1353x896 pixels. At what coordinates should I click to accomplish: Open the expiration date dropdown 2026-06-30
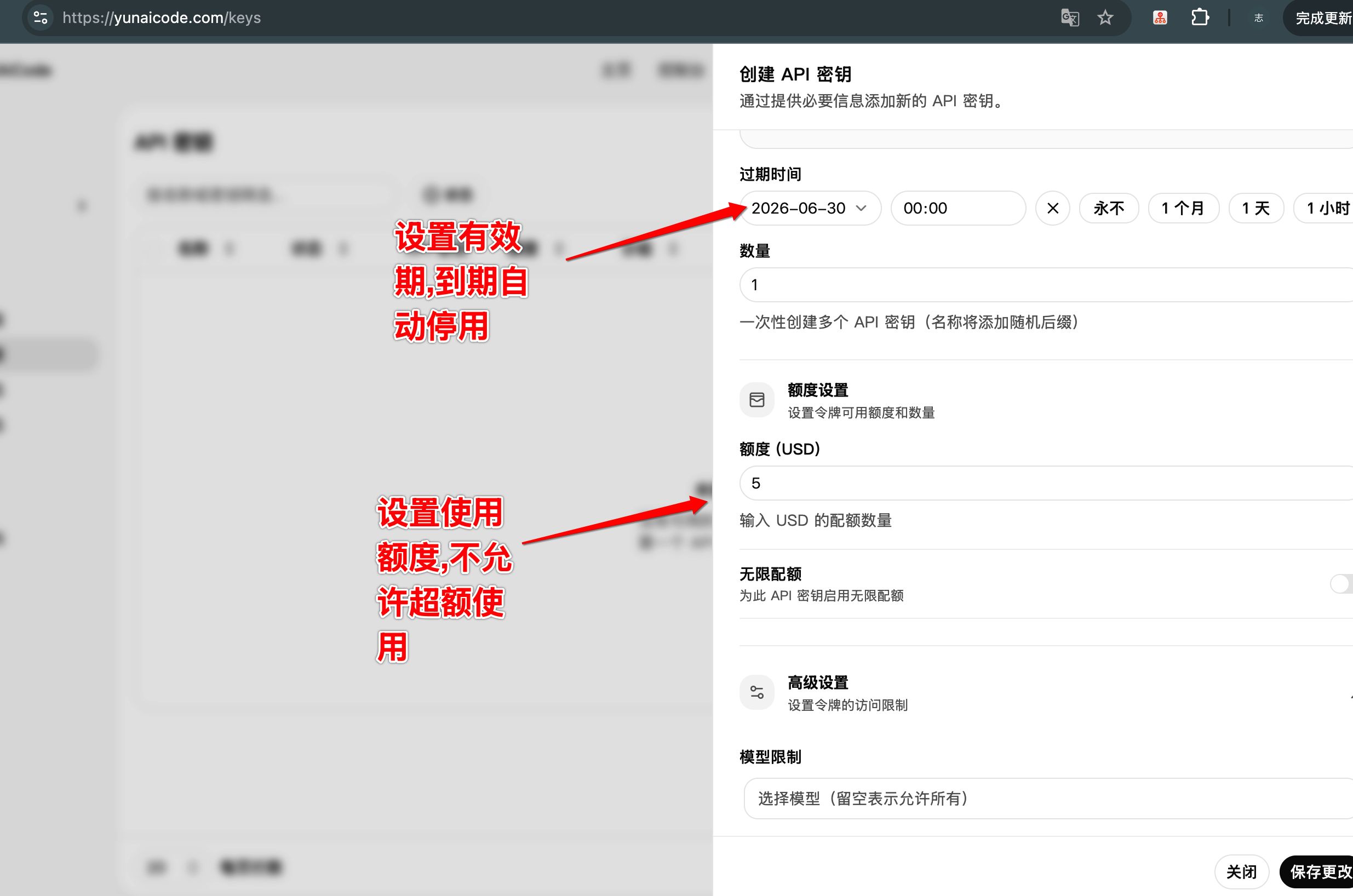[x=810, y=208]
